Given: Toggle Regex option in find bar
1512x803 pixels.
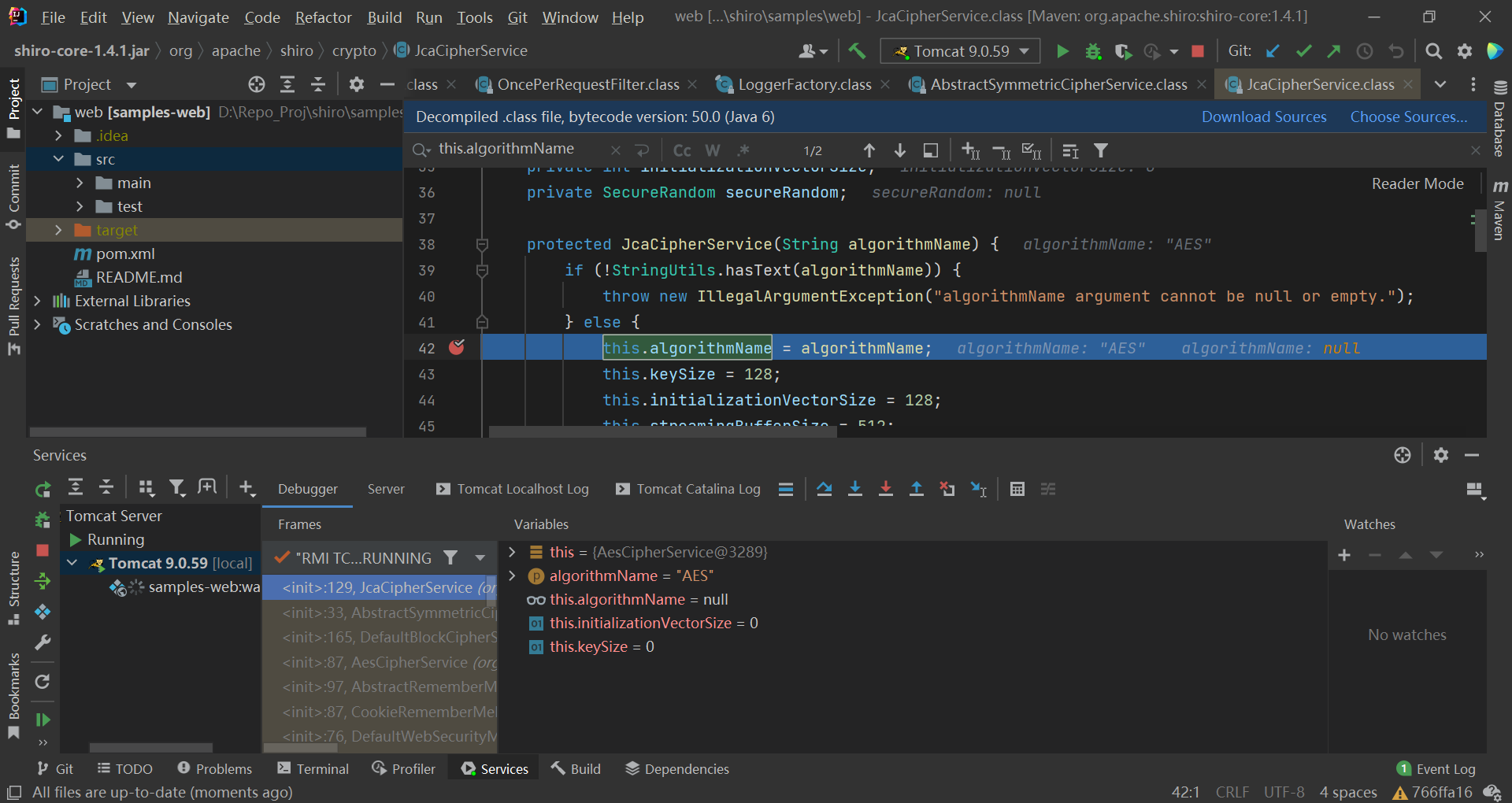Looking at the screenshot, I should [743, 150].
